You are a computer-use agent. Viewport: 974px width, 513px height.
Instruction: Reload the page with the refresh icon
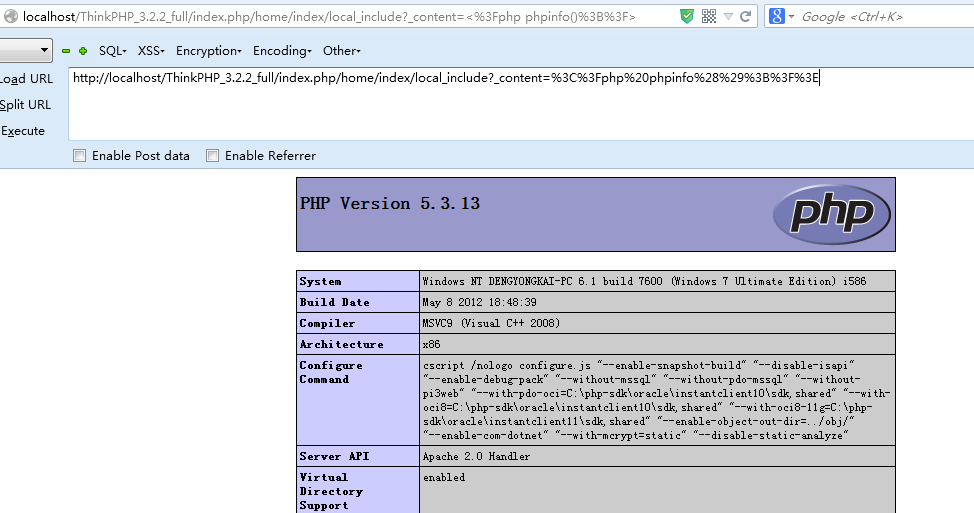[745, 16]
